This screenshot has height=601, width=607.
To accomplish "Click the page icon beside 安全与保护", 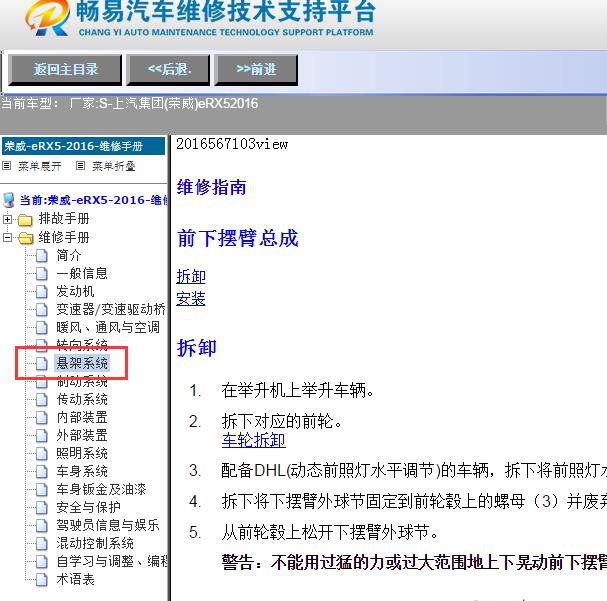I will [x=41, y=507].
